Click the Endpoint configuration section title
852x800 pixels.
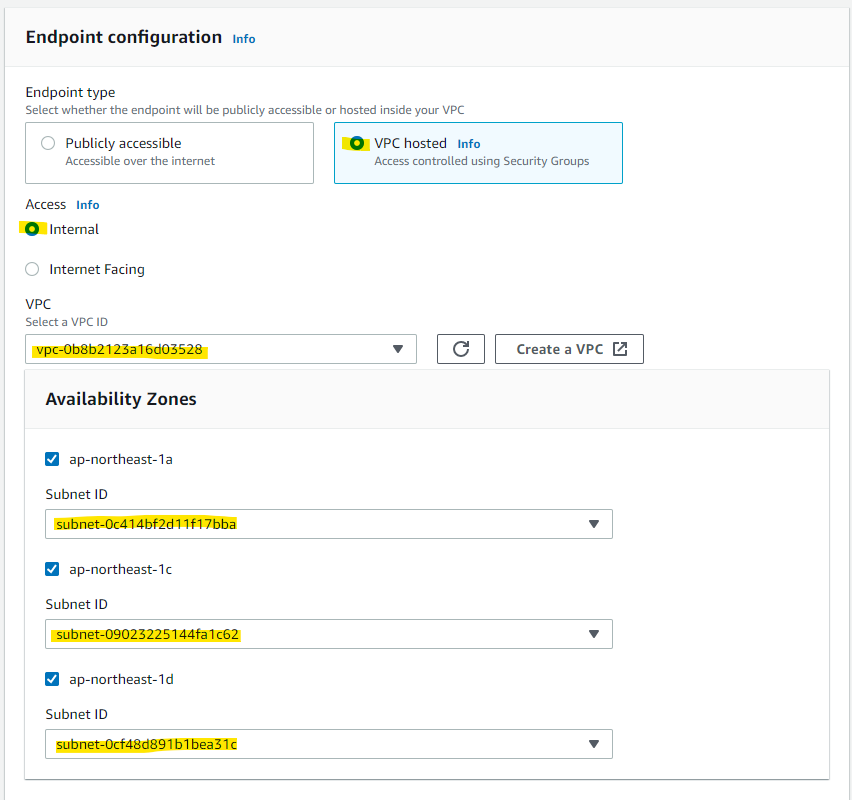124,37
